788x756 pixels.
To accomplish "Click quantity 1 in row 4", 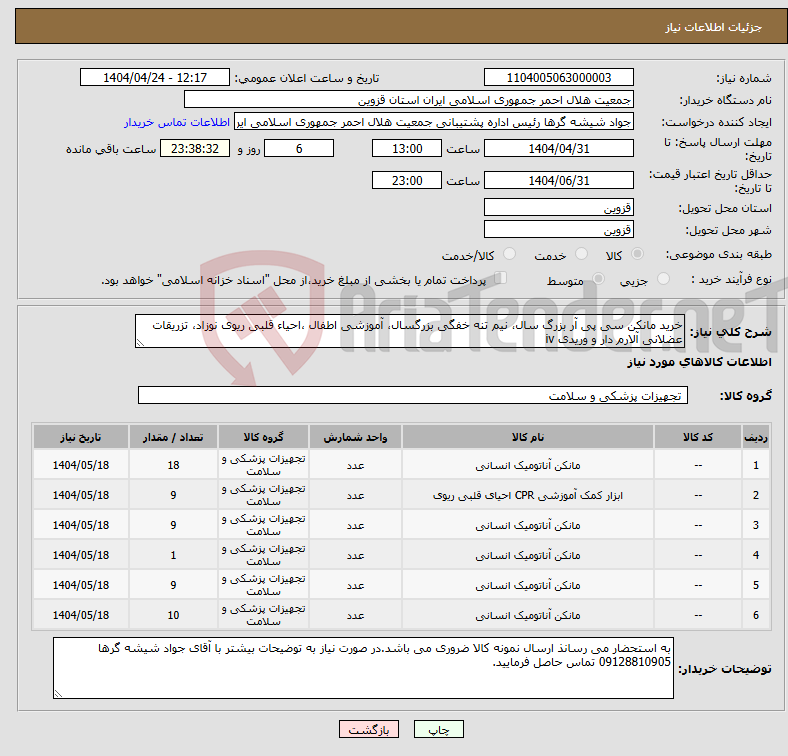I will [173, 555].
